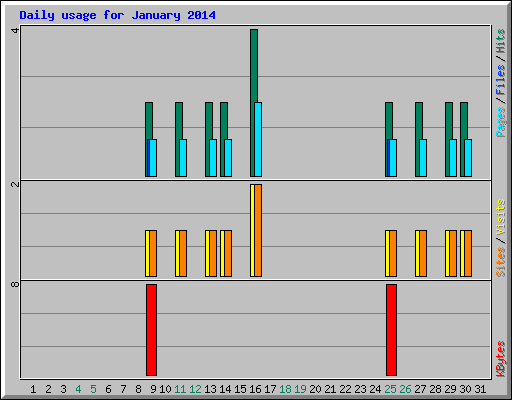The image size is (512, 400).
Task: Click the yellow Visits bar for day 27
Action: click(x=417, y=253)
